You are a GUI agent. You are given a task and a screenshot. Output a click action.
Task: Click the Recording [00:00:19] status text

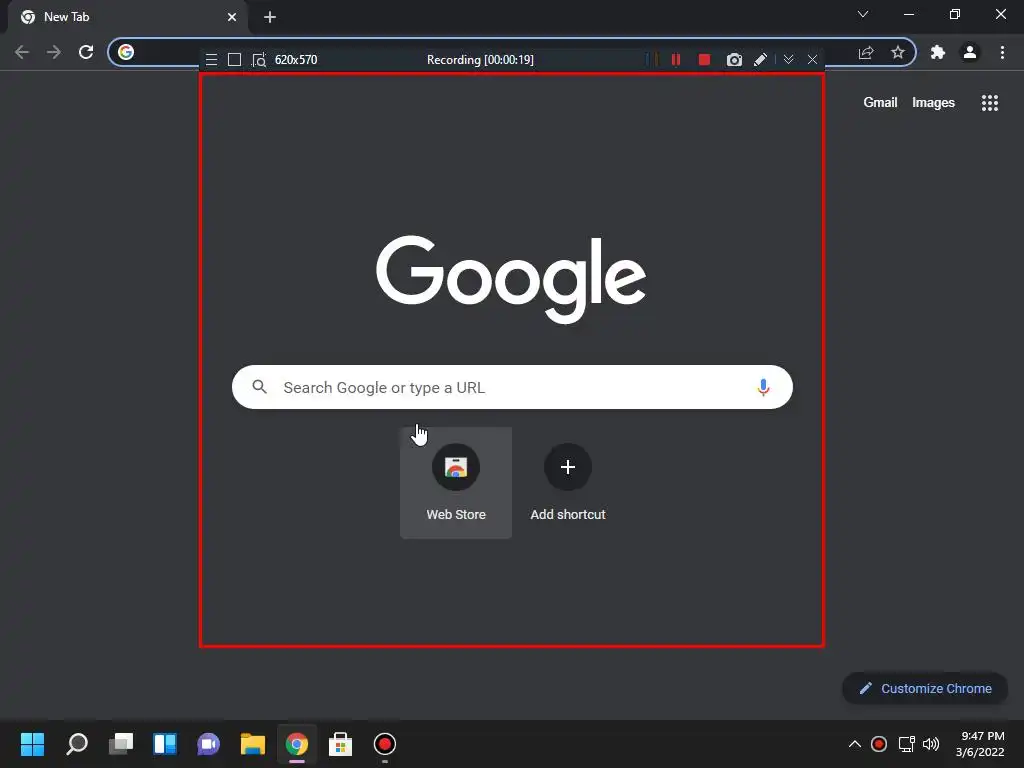click(x=480, y=59)
